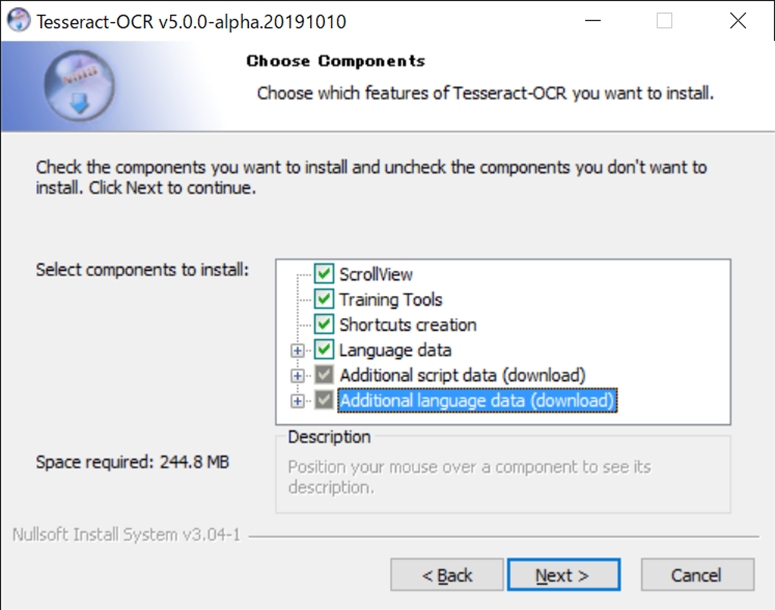Expand Additional language data node
Viewport: 775px width, 610px height.
pos(297,401)
